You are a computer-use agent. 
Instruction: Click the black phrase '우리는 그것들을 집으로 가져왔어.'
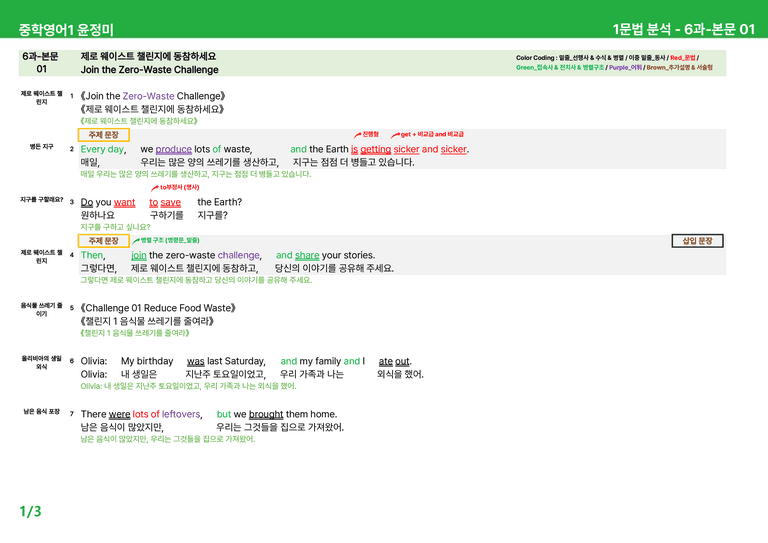280,427
